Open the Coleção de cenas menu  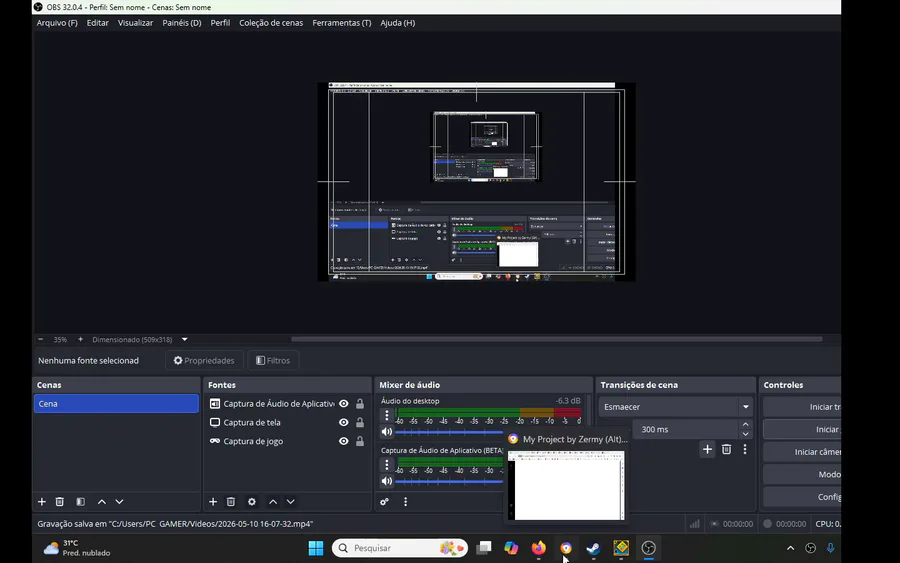coord(271,23)
